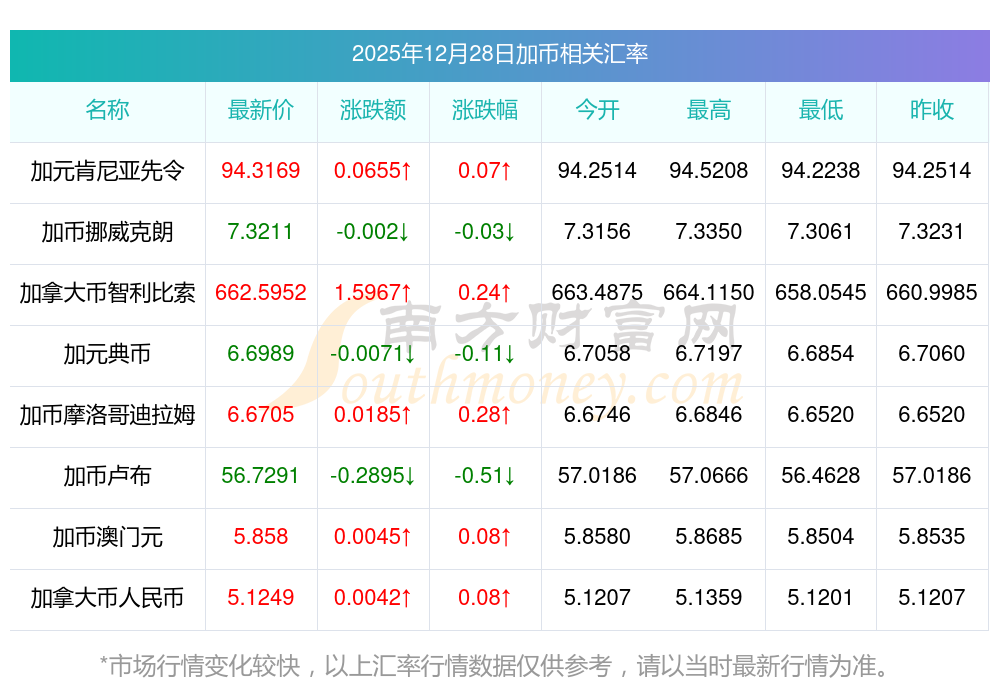Click the high value 6.6846

[x=709, y=415]
